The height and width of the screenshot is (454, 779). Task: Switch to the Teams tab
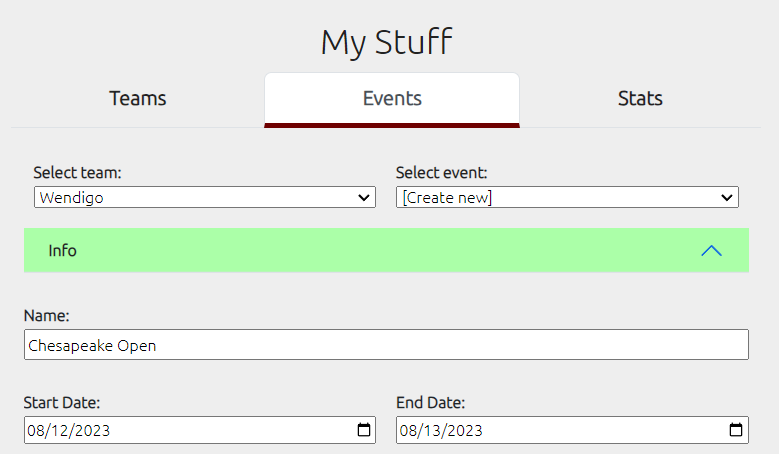pos(138,99)
